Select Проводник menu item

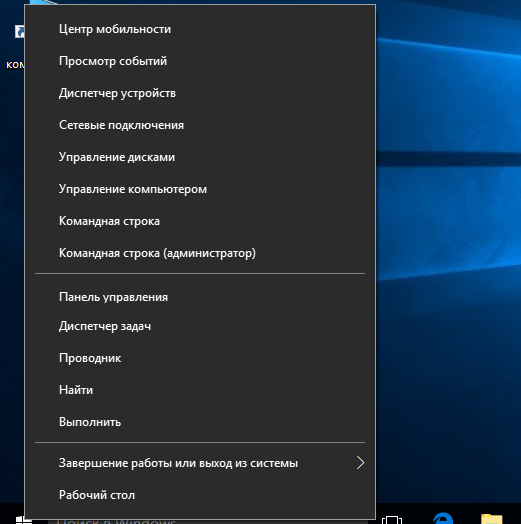[x=200, y=358]
